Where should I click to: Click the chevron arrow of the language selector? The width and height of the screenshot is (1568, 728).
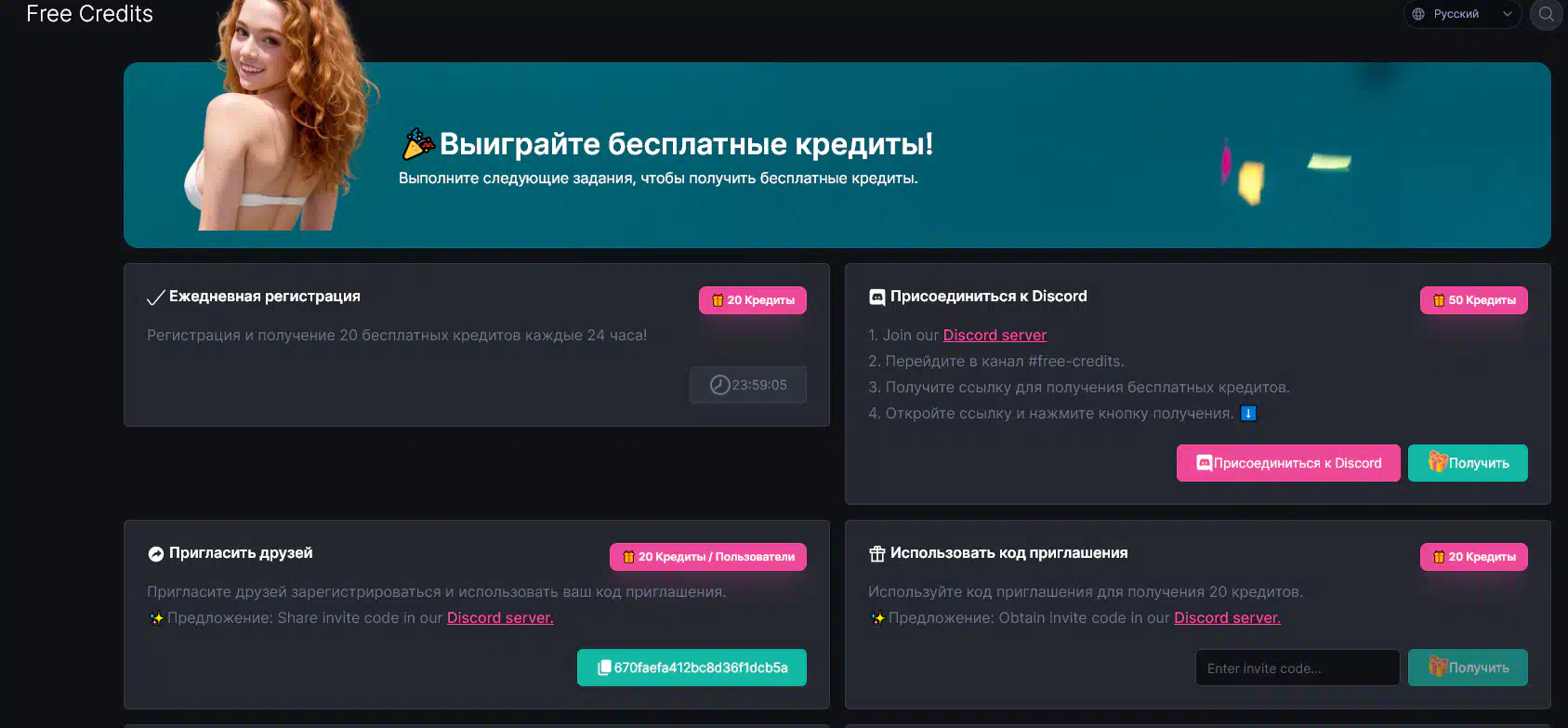(x=1507, y=14)
